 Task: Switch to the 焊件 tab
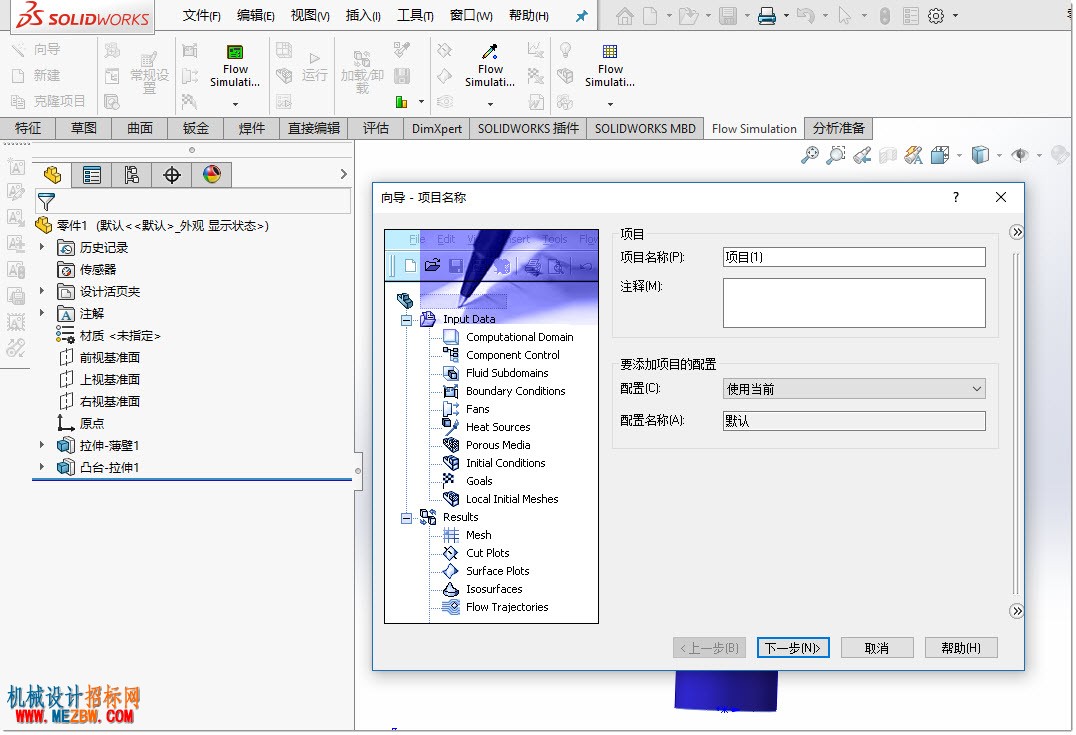click(x=252, y=128)
